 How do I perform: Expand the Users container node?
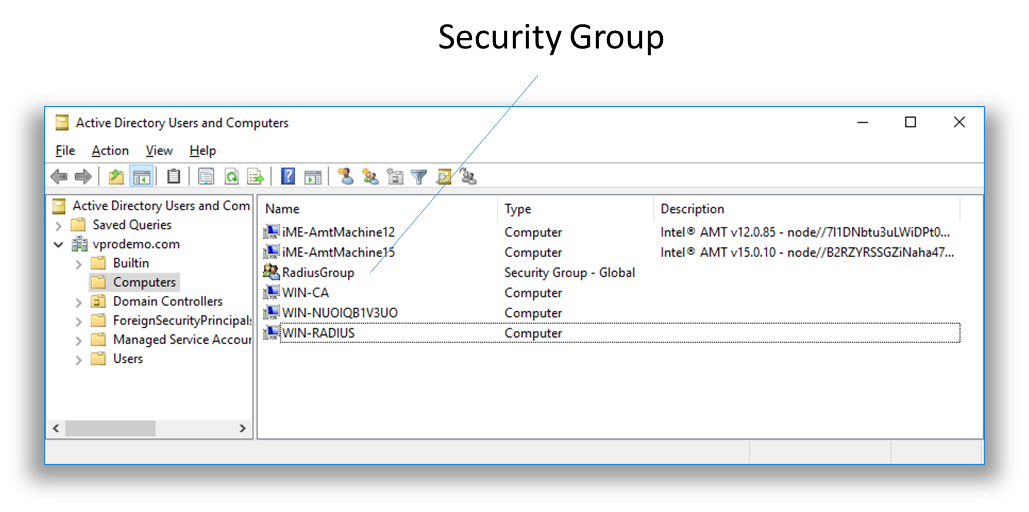click(79, 359)
